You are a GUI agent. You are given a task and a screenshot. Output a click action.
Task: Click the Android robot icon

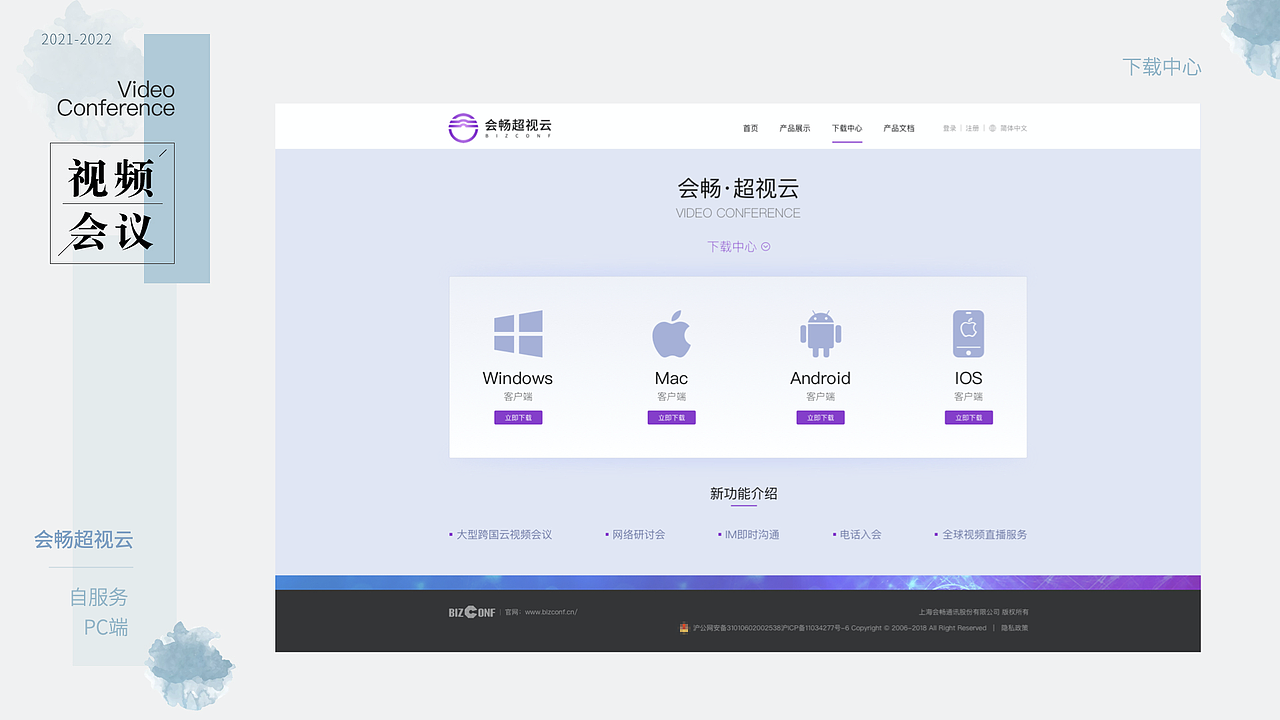[820, 333]
